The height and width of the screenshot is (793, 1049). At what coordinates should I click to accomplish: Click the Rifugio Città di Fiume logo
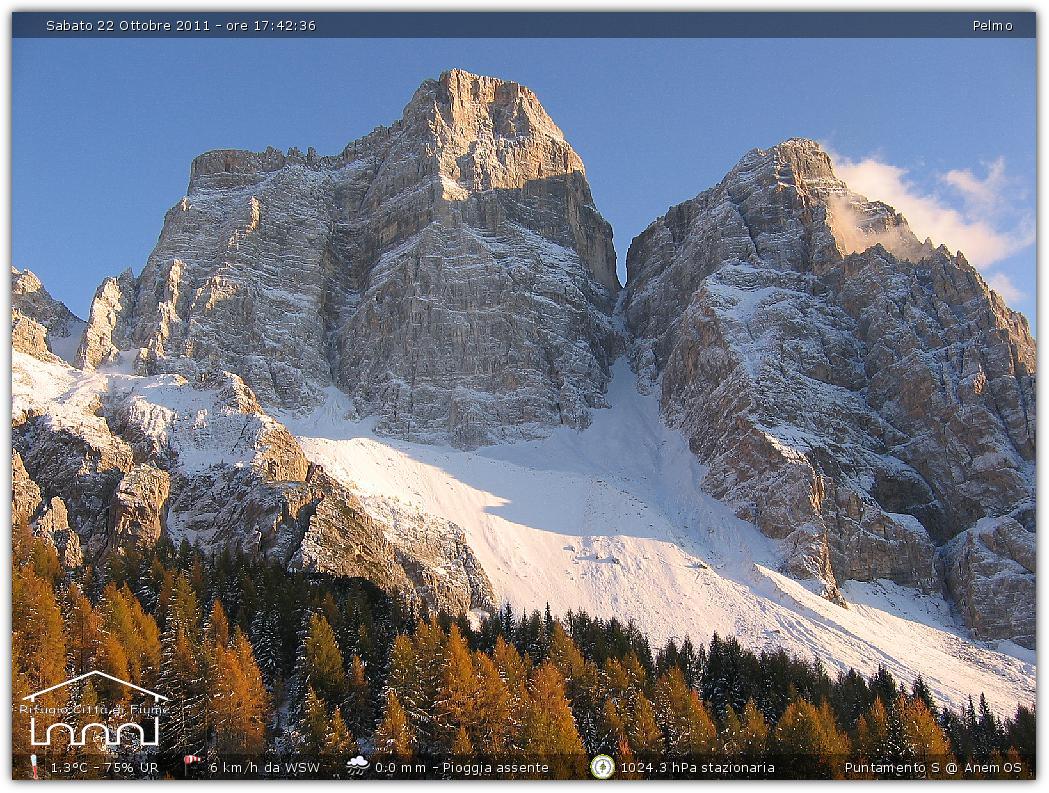tap(94, 710)
